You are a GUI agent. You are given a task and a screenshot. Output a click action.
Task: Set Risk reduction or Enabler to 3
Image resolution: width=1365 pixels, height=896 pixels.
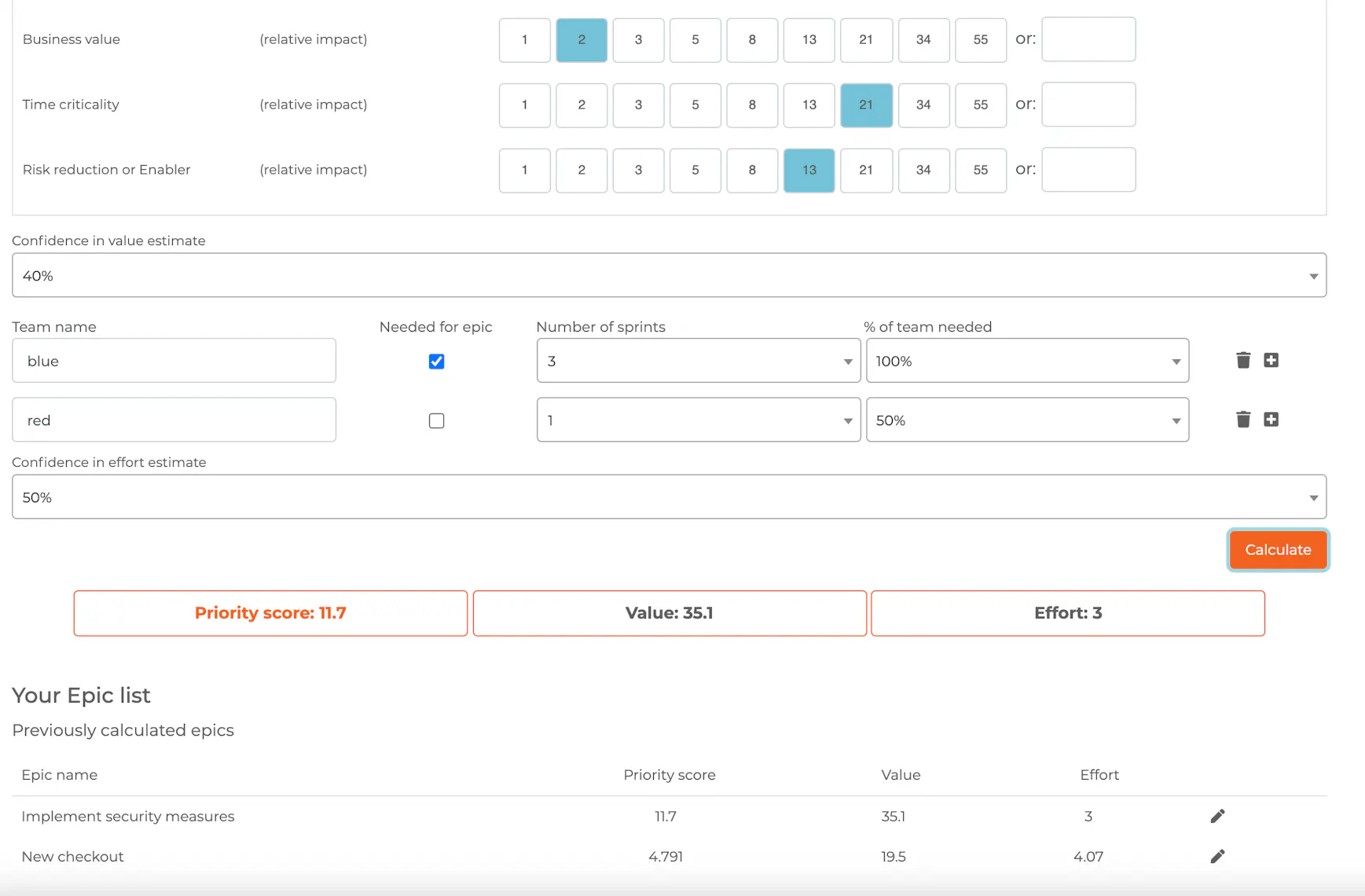tap(638, 170)
